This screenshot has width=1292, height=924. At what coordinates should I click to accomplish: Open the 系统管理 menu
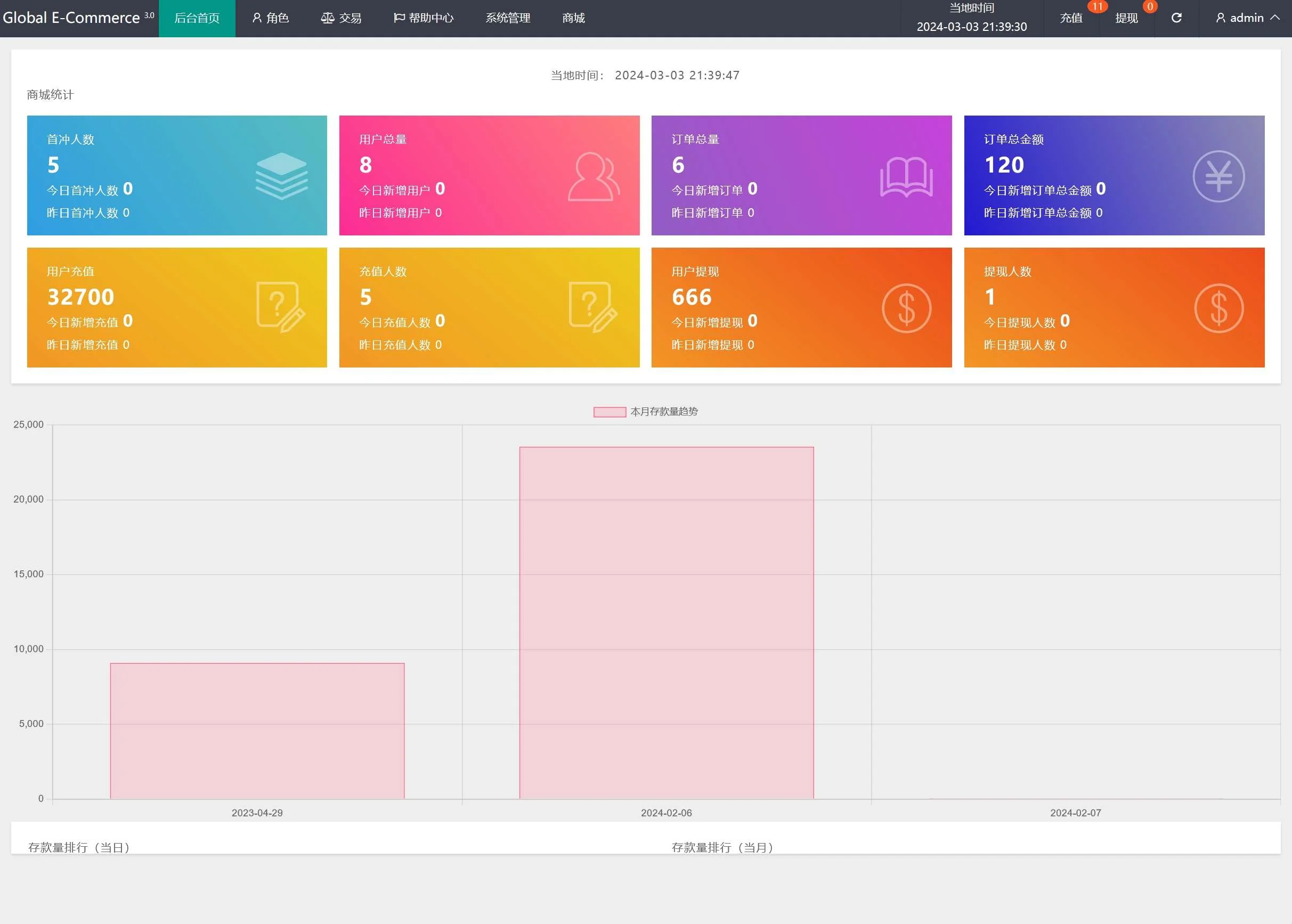click(508, 18)
